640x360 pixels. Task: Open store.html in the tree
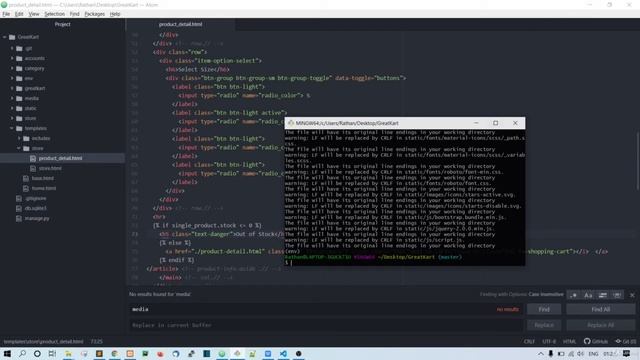pyautogui.click(x=50, y=168)
